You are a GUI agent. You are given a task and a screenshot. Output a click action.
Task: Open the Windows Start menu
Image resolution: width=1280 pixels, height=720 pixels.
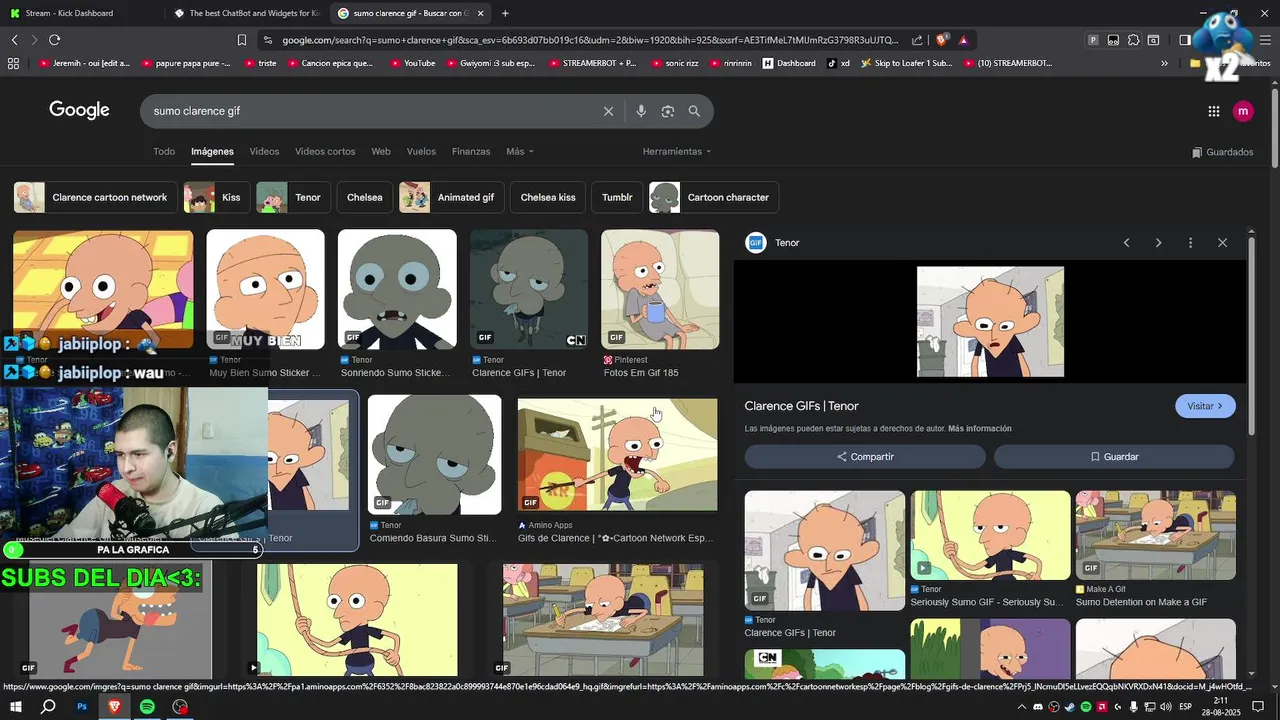tap(15, 707)
